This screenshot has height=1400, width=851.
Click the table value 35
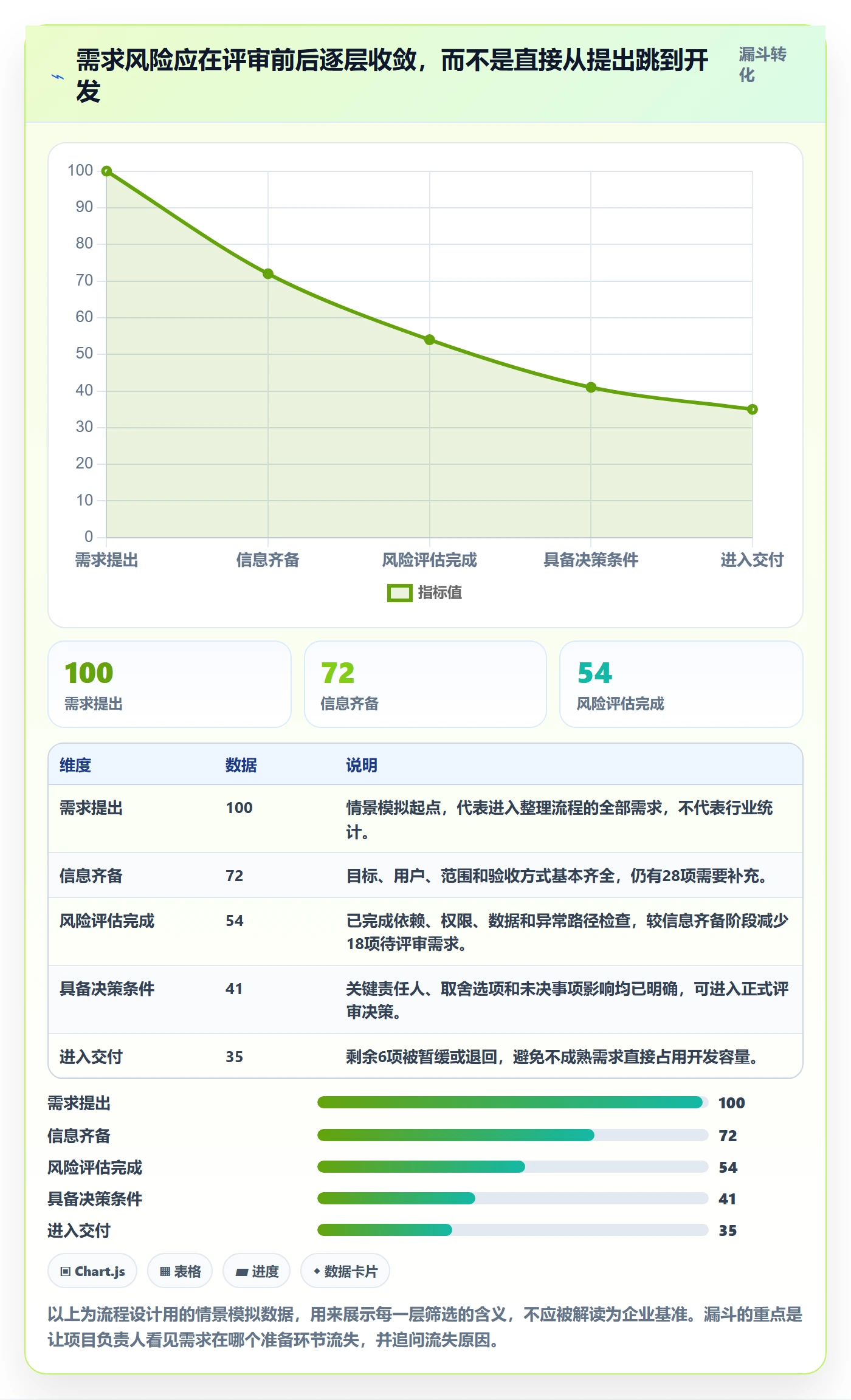(x=234, y=1057)
